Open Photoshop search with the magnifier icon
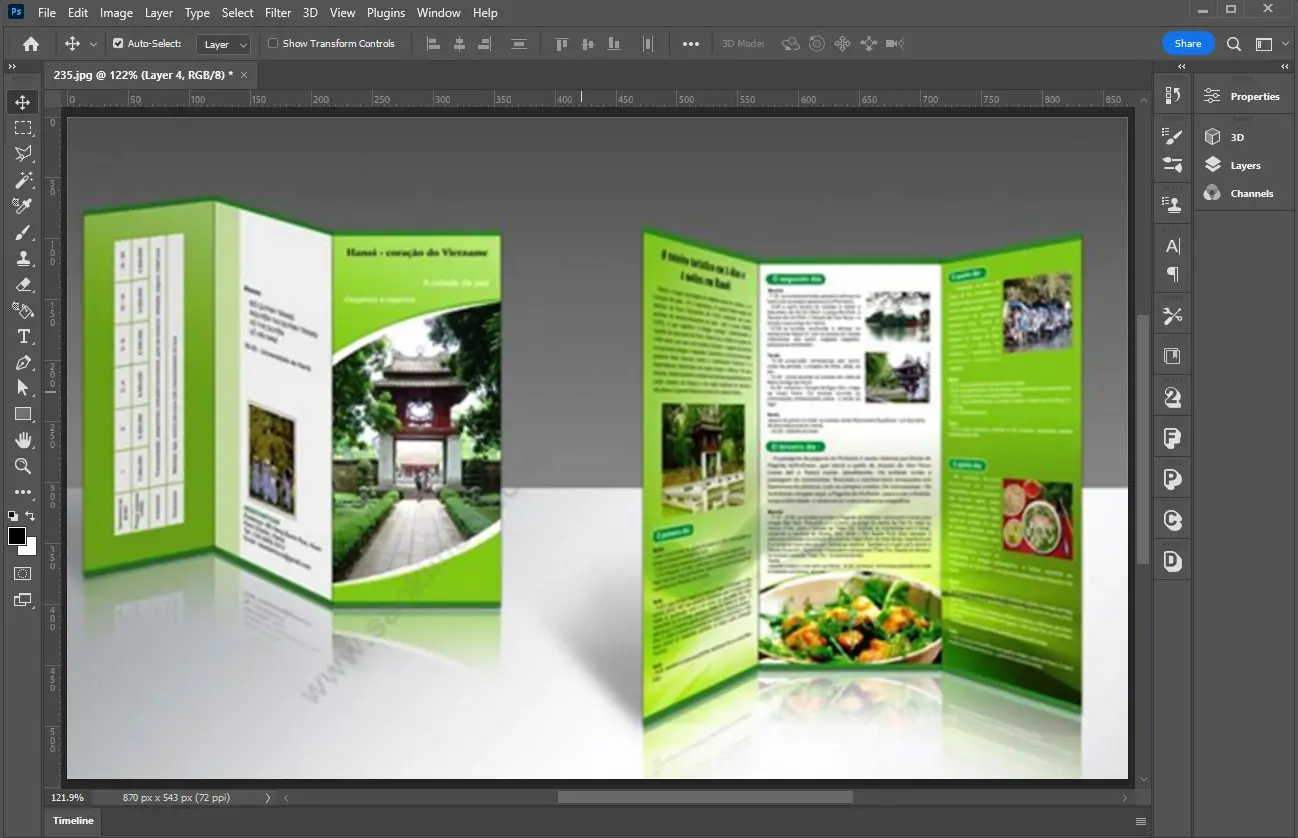Image resolution: width=1298 pixels, height=838 pixels. click(1233, 43)
